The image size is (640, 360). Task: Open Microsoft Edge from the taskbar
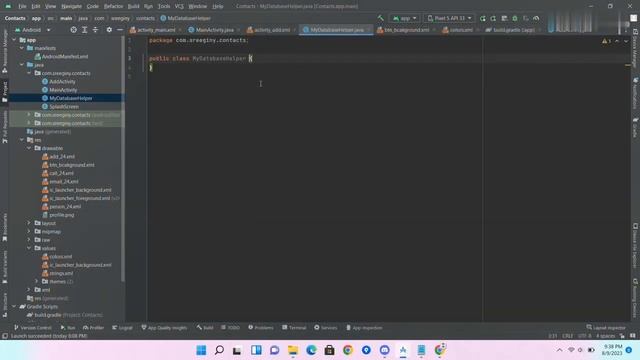pos(311,350)
